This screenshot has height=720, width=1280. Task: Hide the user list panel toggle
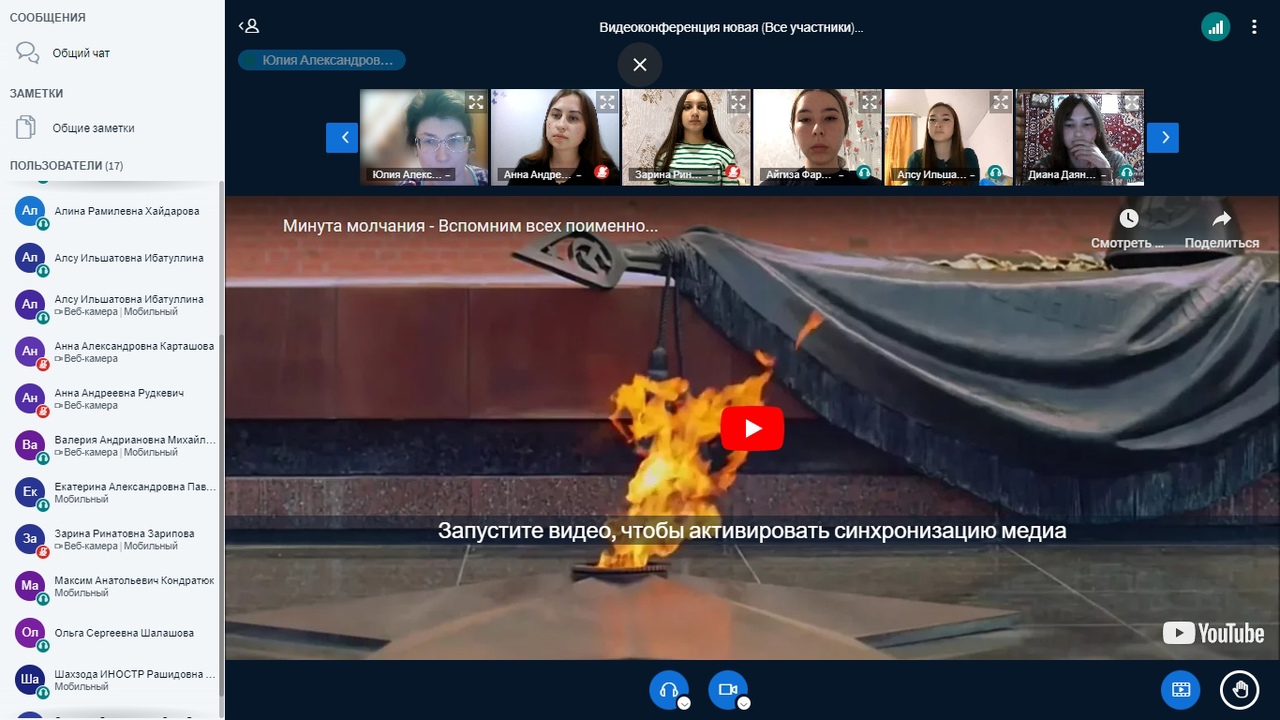click(x=249, y=27)
